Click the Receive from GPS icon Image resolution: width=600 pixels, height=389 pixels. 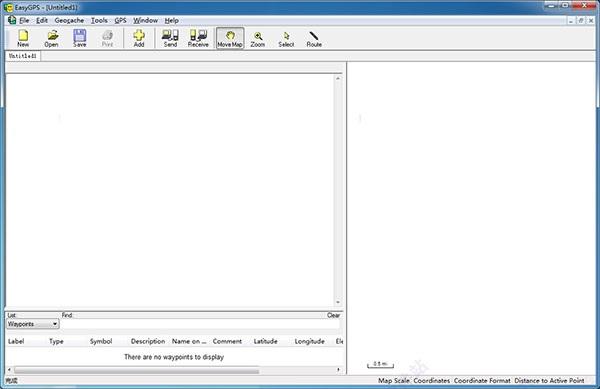click(198, 38)
